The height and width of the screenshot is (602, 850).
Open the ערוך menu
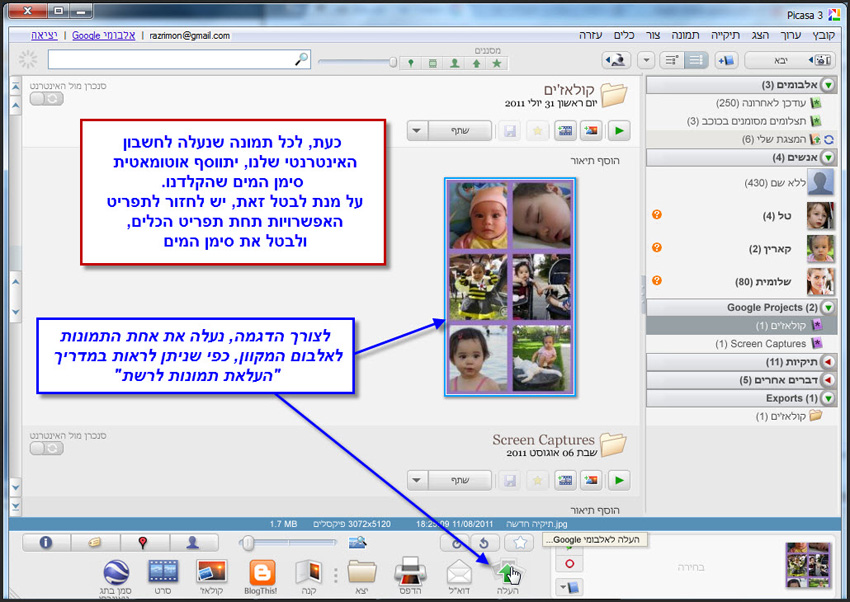(790, 35)
